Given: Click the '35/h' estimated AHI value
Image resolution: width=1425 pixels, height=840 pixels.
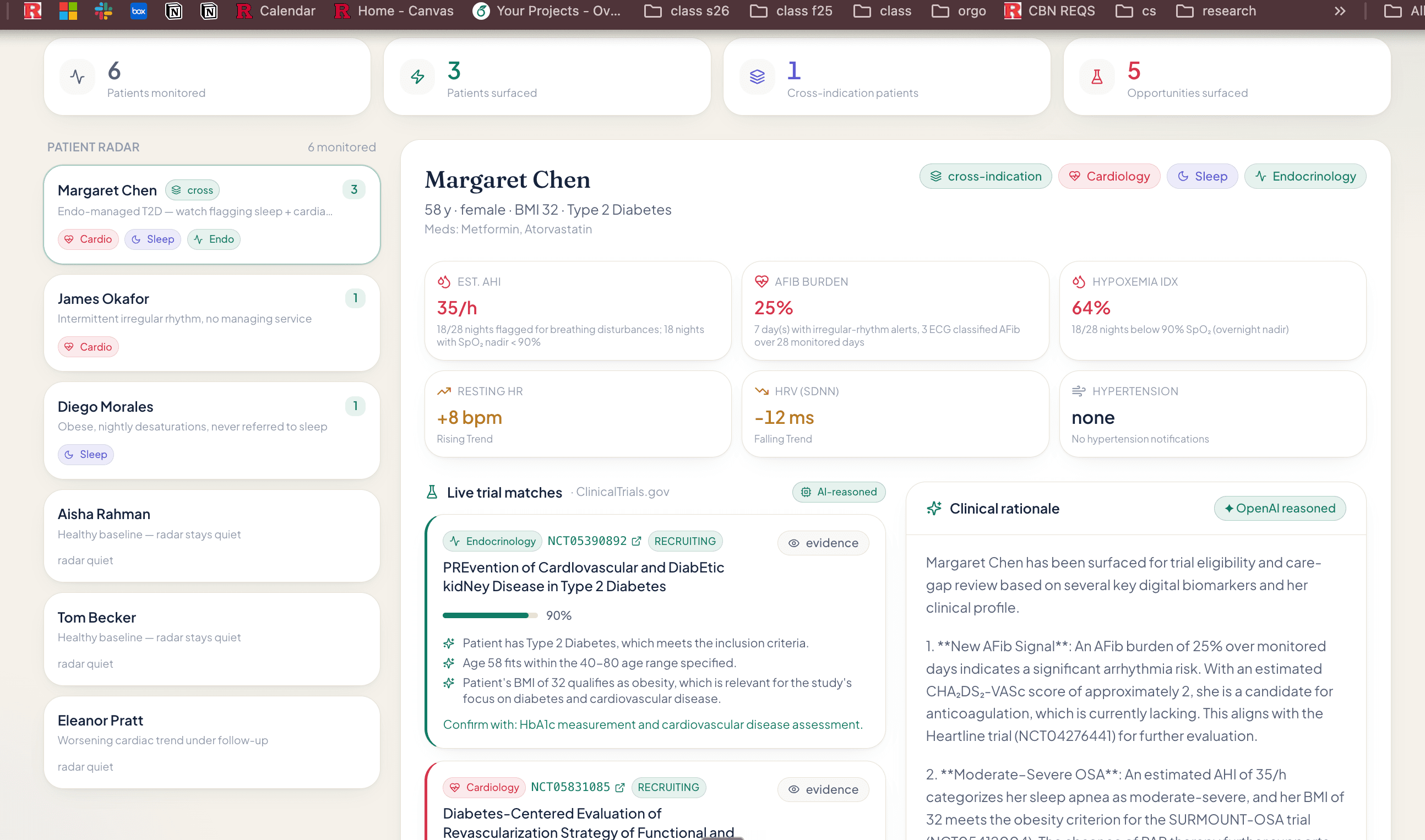Looking at the screenshot, I should pyautogui.click(x=457, y=308).
